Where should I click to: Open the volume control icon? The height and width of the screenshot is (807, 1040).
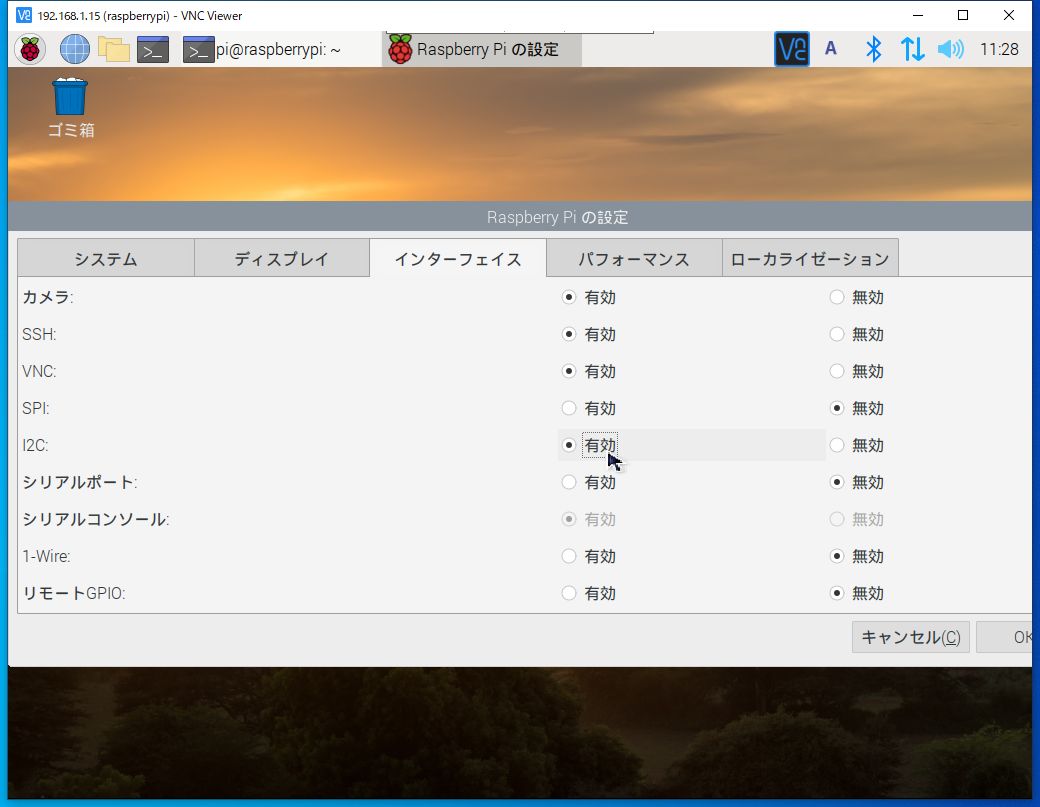click(949, 48)
